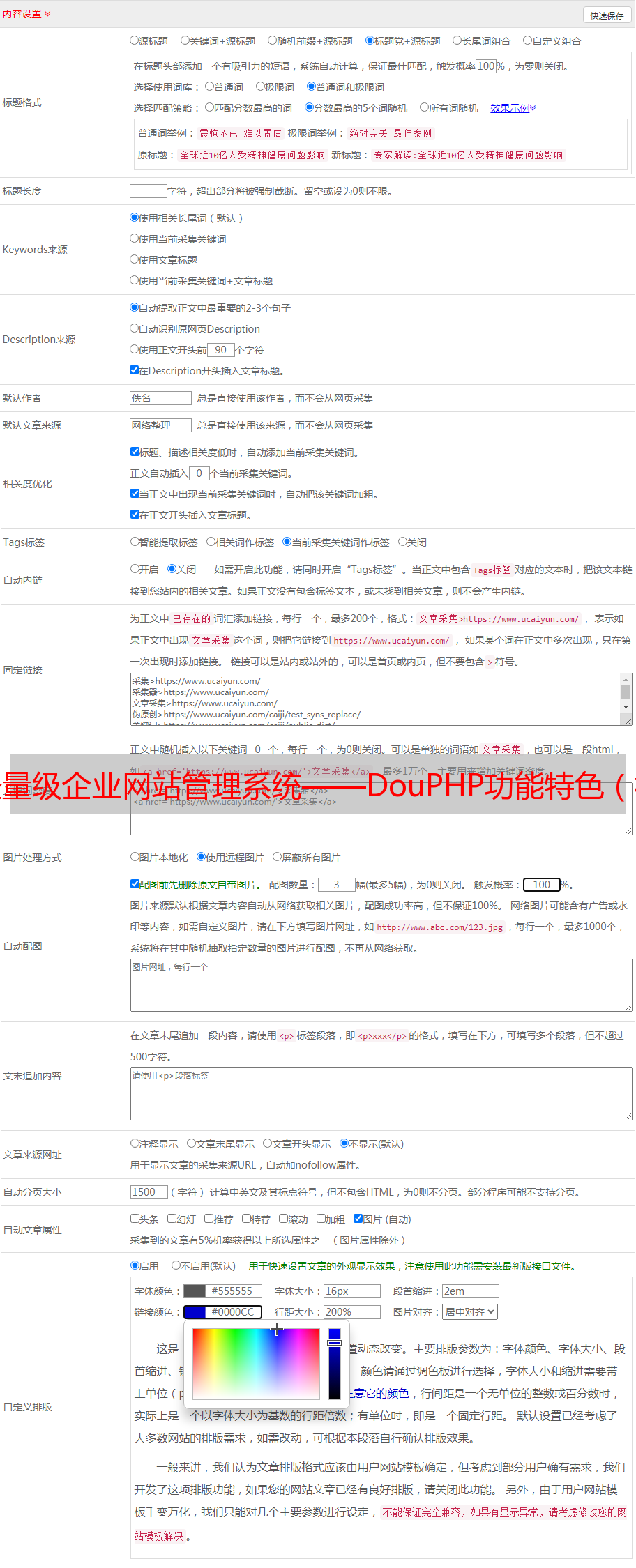
Task: Check the 加粗 article attribute
Action: [x=321, y=1219]
